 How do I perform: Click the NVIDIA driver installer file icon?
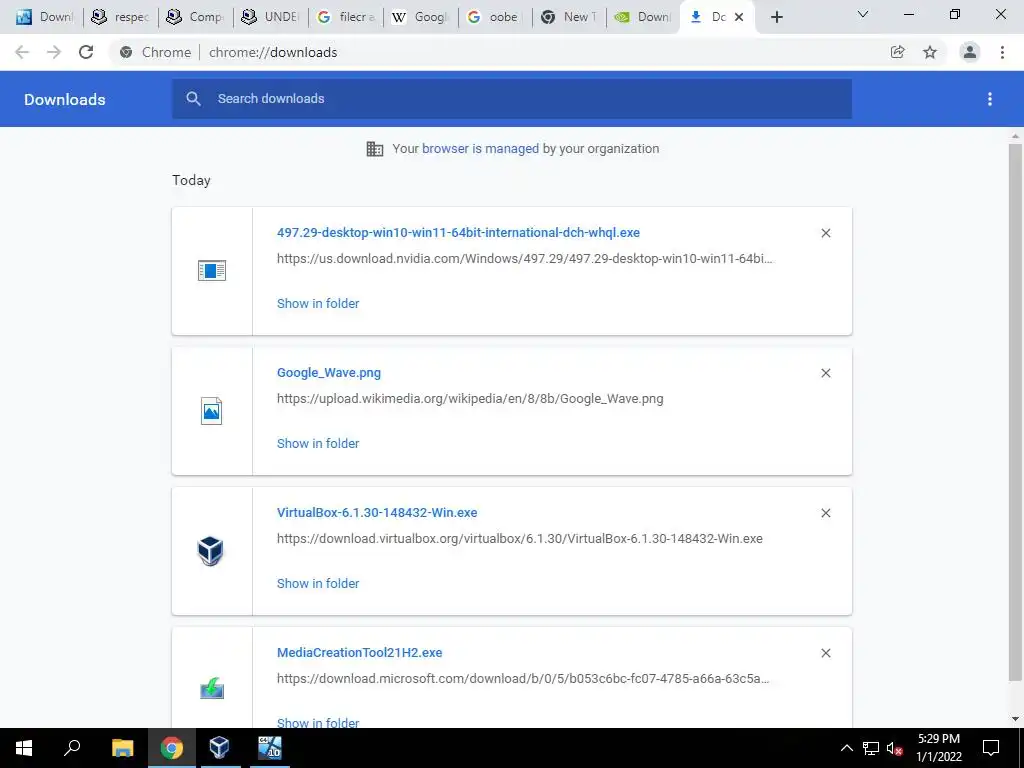[212, 270]
